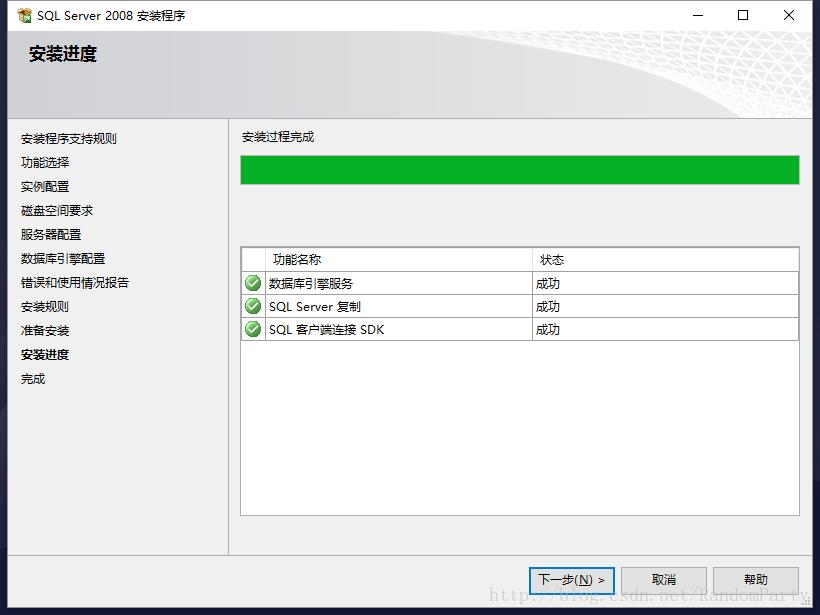Minimize the installer window

pyautogui.click(x=698, y=16)
